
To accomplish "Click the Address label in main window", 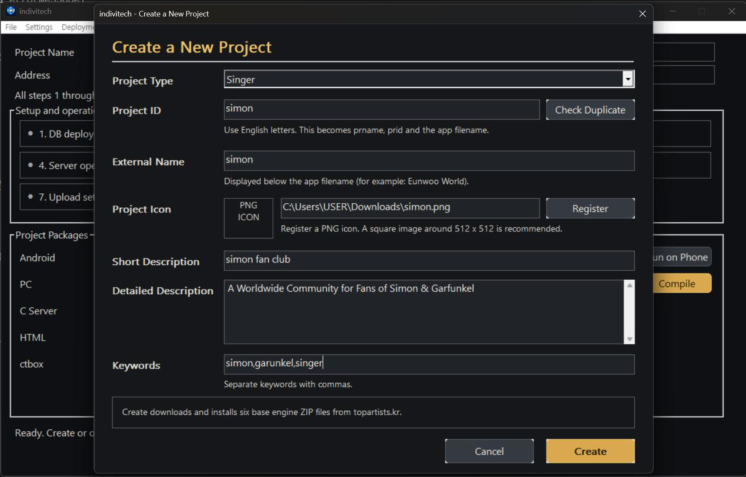I will coord(32,75).
